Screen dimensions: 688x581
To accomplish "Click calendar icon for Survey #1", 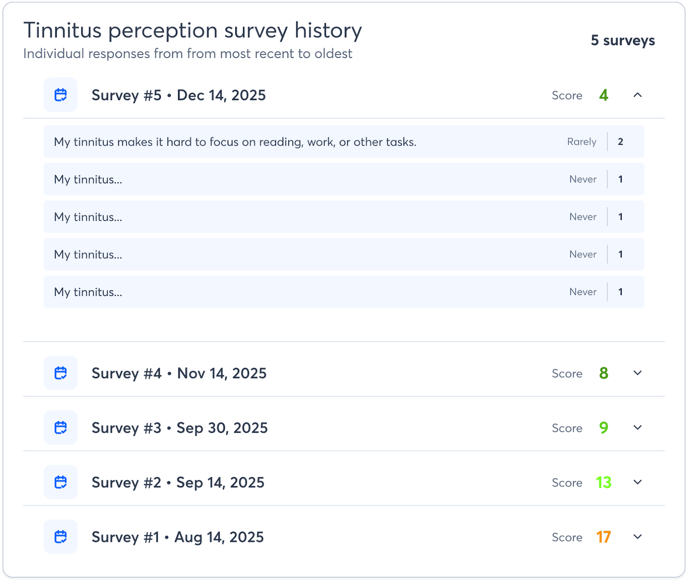I will coord(60,537).
